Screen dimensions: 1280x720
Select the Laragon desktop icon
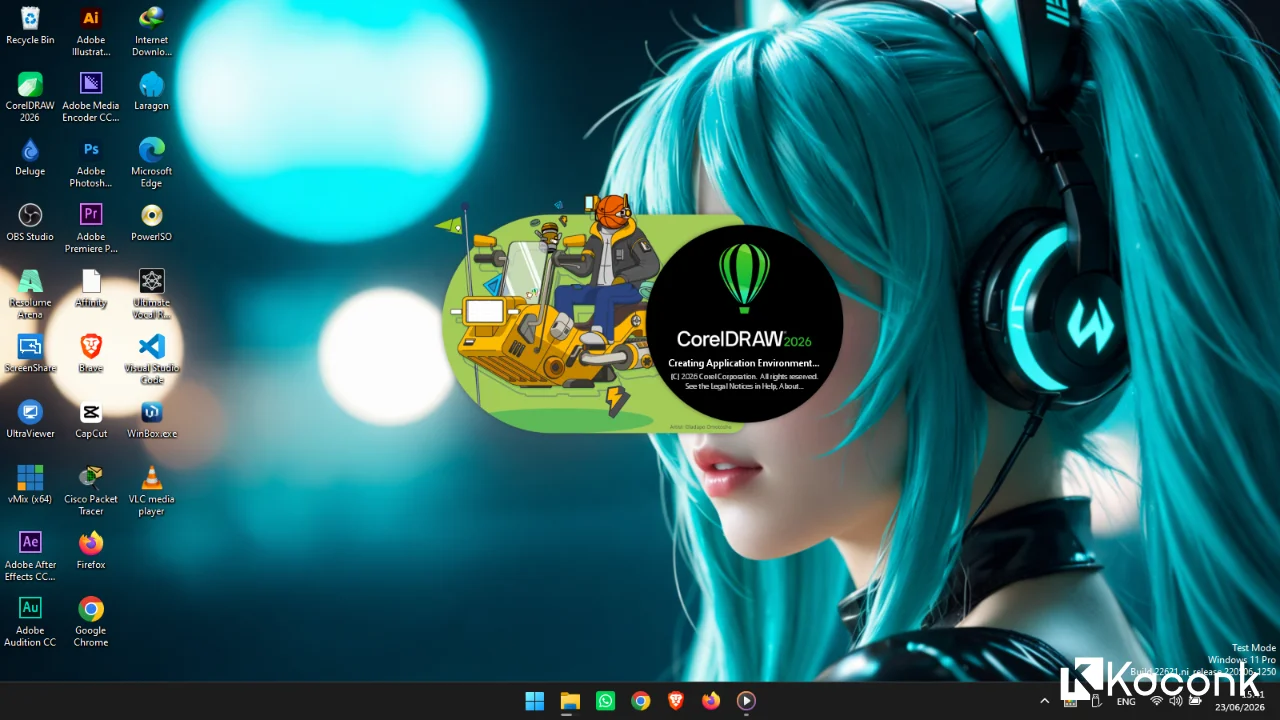pos(151,92)
